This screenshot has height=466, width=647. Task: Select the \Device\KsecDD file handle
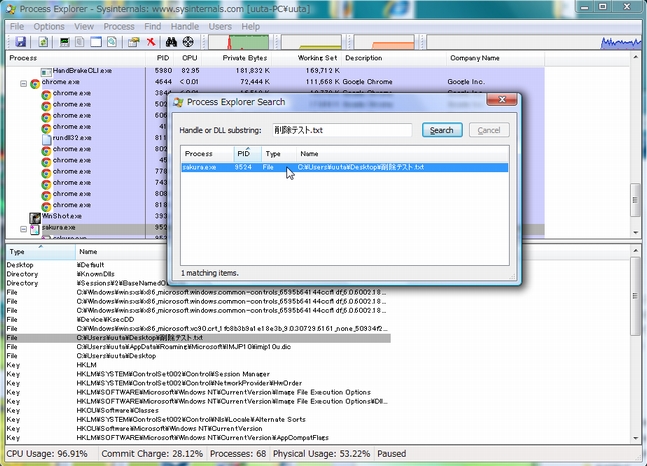[198, 320]
